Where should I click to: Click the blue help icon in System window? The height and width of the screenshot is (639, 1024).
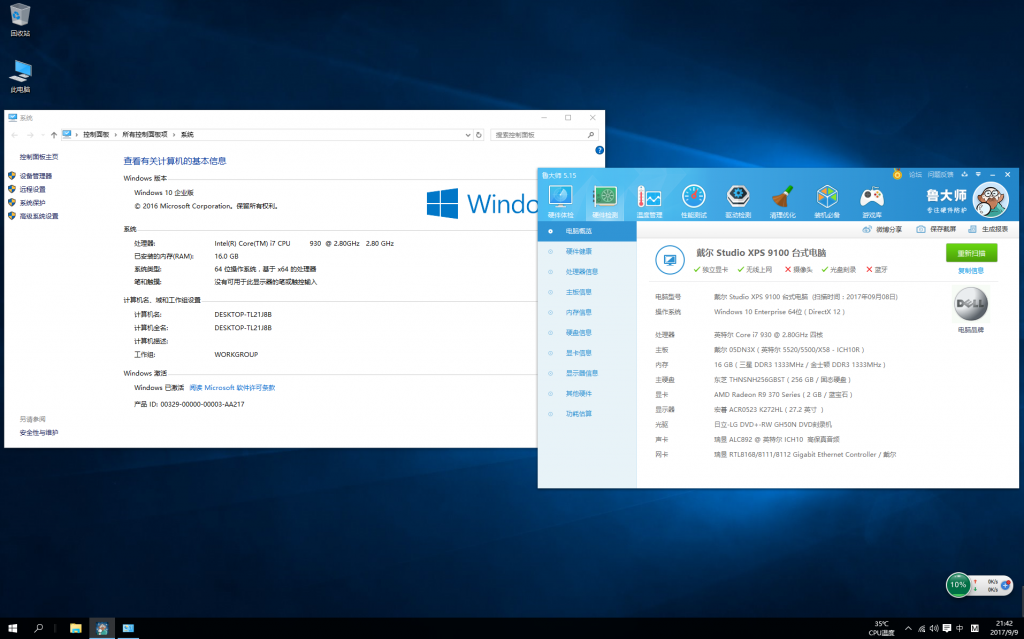(600, 150)
